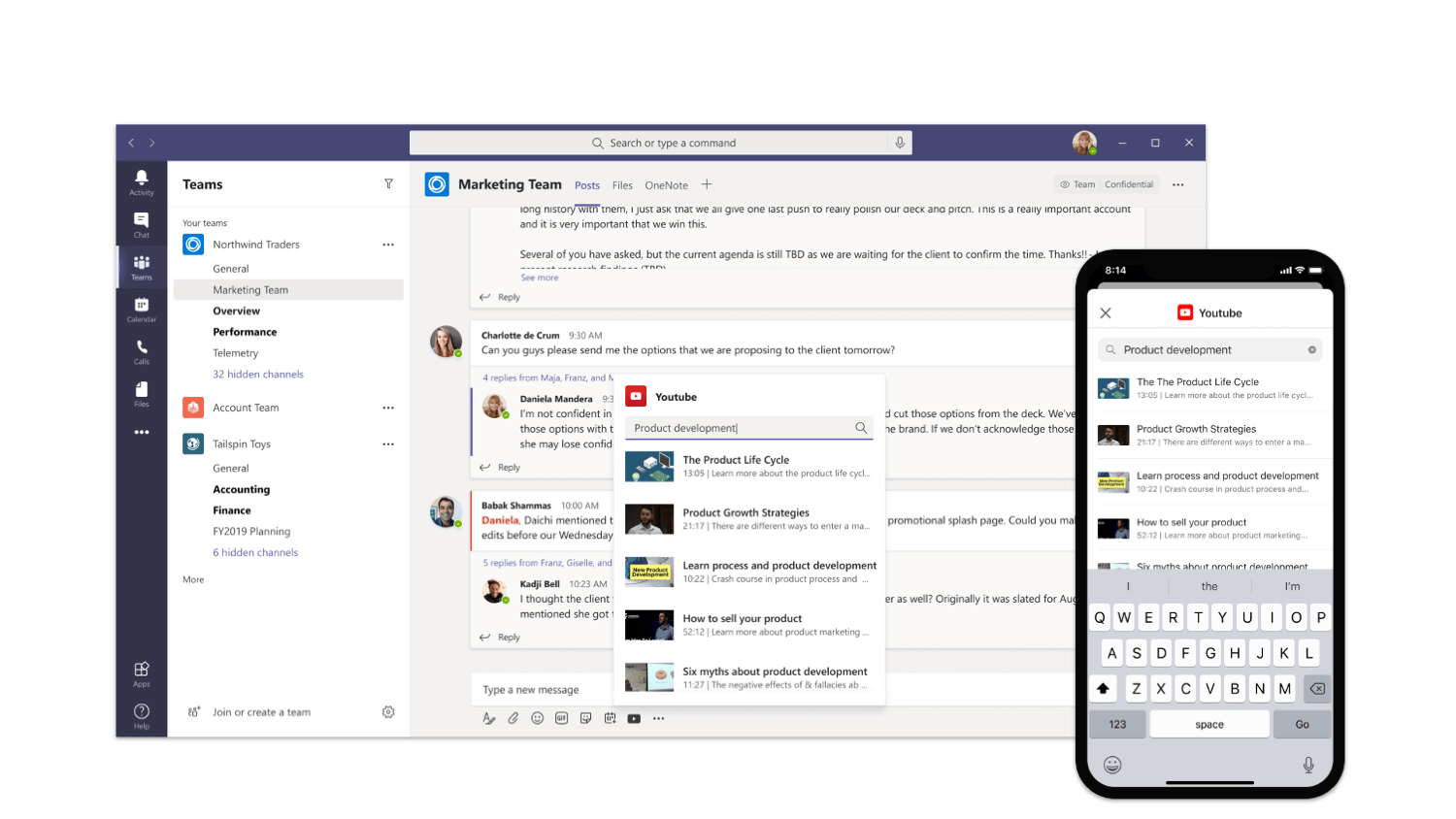The image size is (1456, 819).
Task: Add a tab with plus icon
Action: [707, 184]
